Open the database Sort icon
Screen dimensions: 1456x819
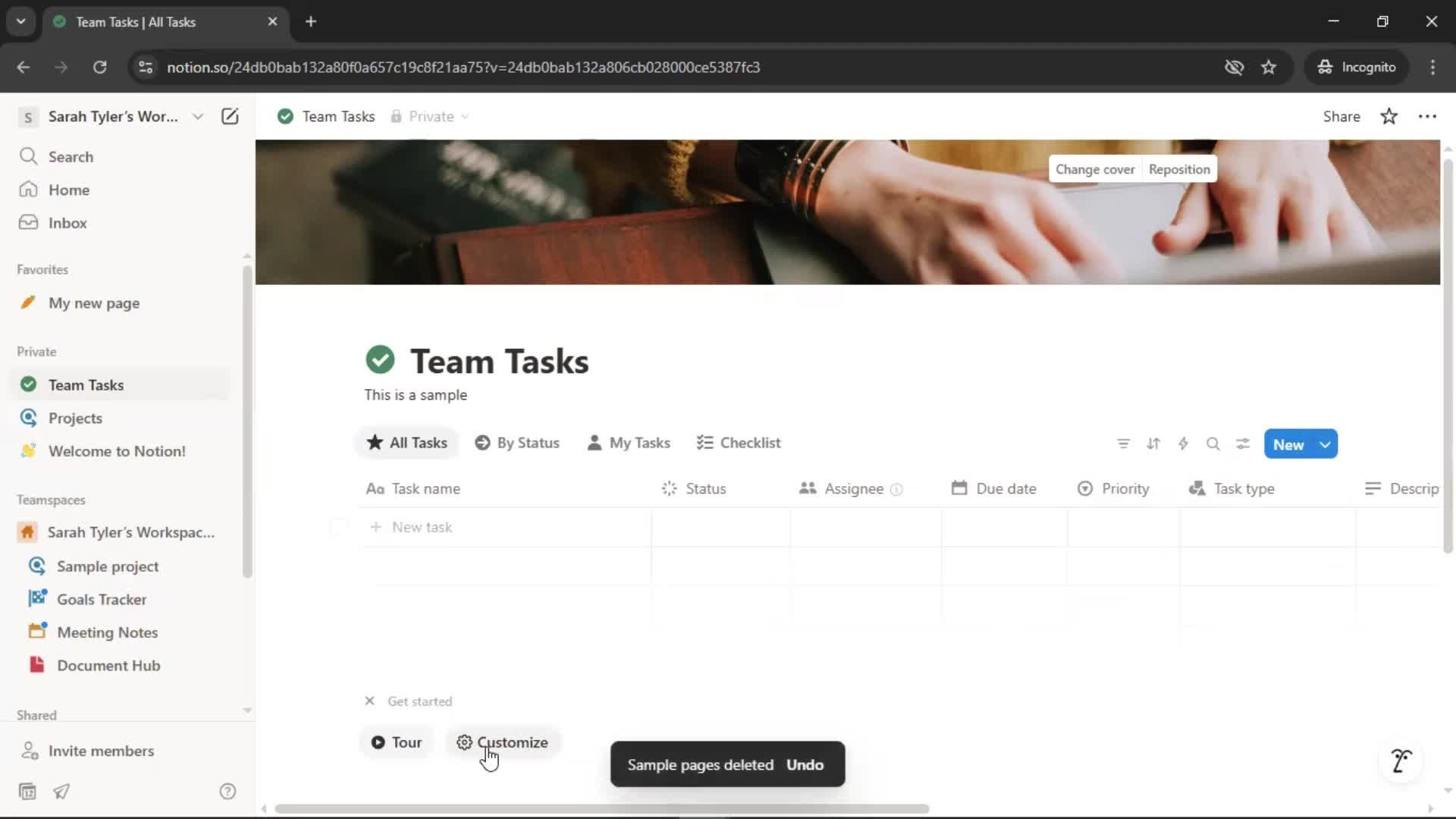pos(1153,444)
